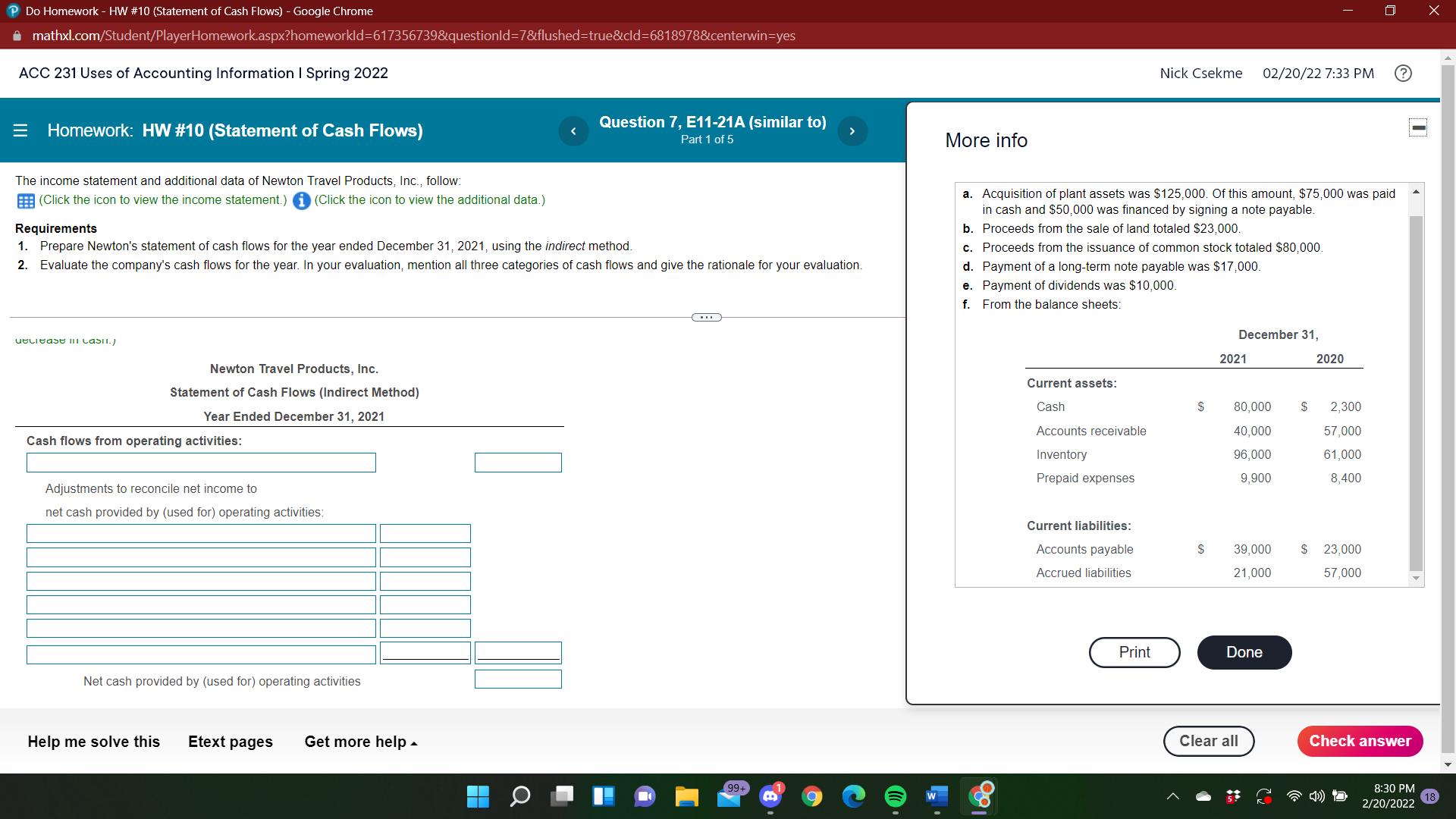The image size is (1456, 819).
Task: Click the next question arrow icon
Action: (x=852, y=130)
